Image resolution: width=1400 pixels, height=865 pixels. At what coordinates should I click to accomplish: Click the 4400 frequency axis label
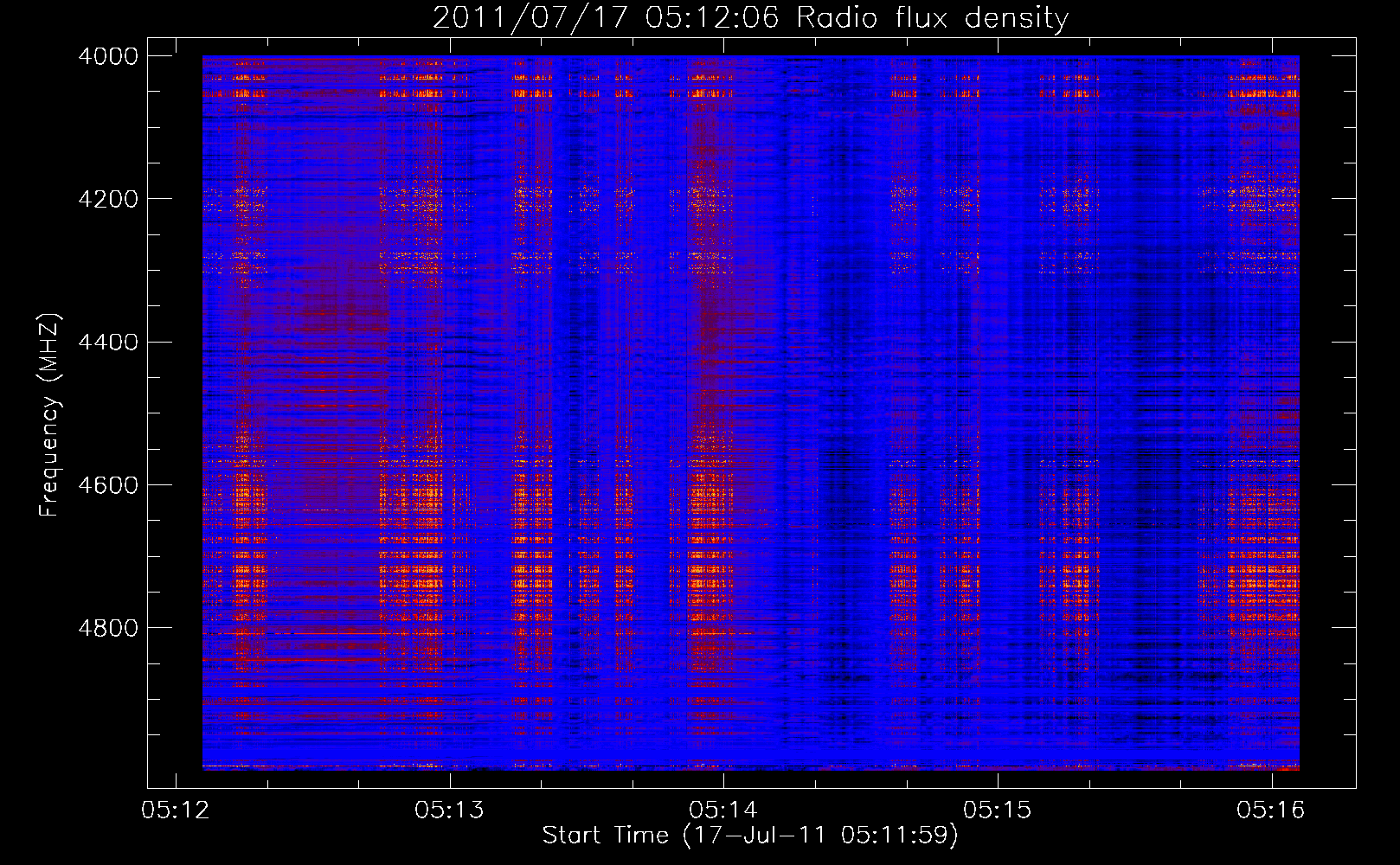point(108,343)
